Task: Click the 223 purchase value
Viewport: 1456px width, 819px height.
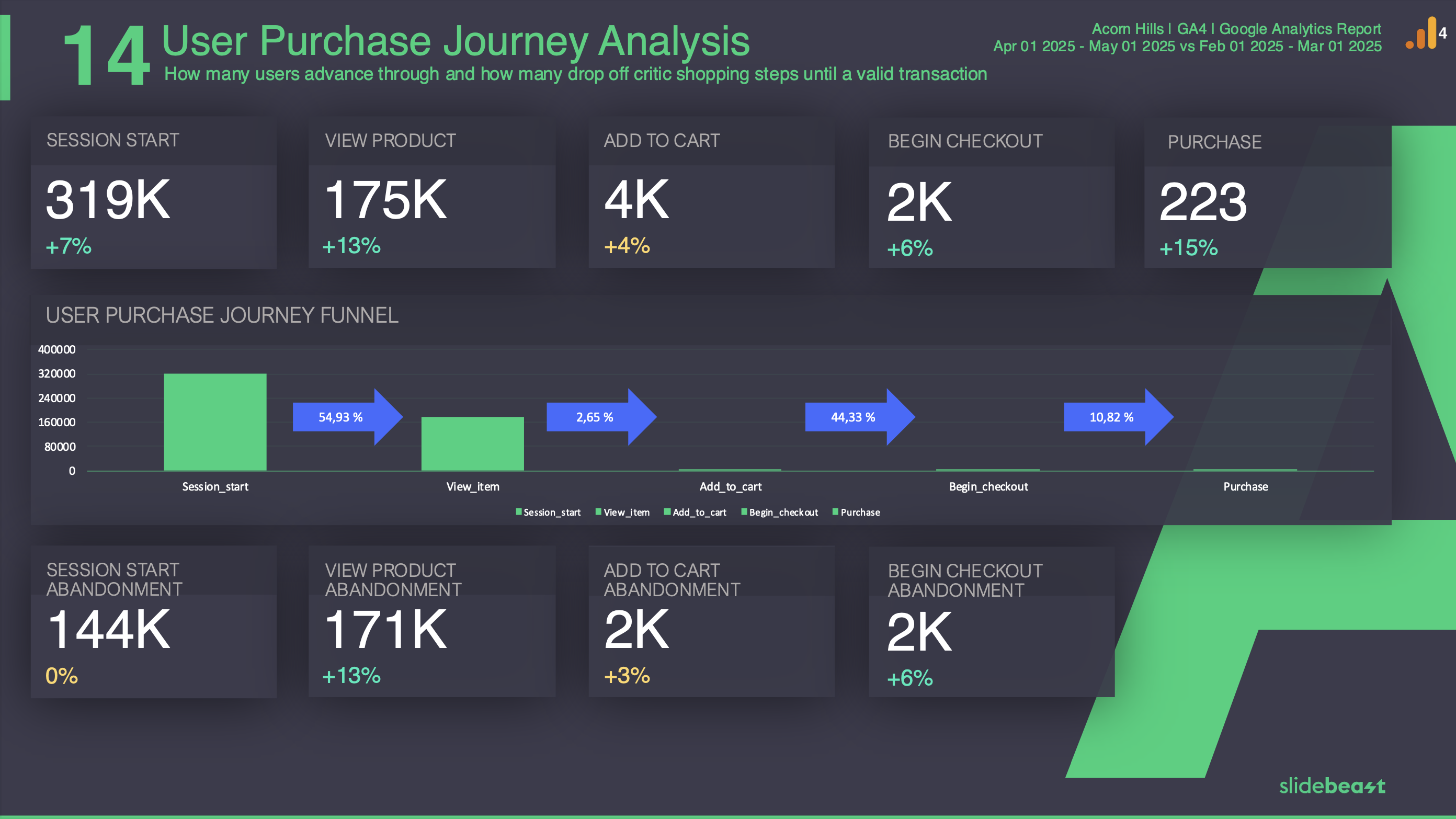Action: (1203, 202)
